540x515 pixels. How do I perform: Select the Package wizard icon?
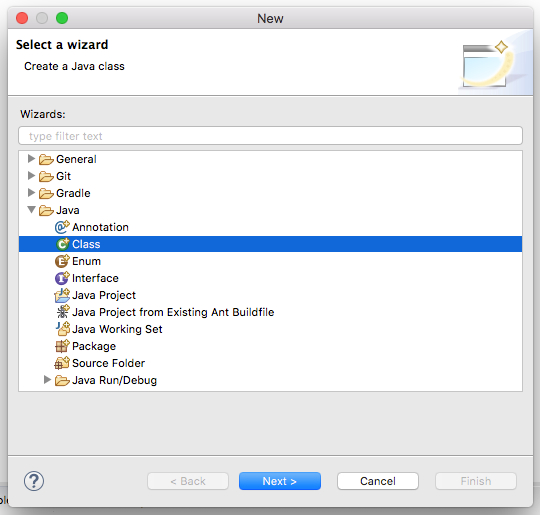(62, 346)
